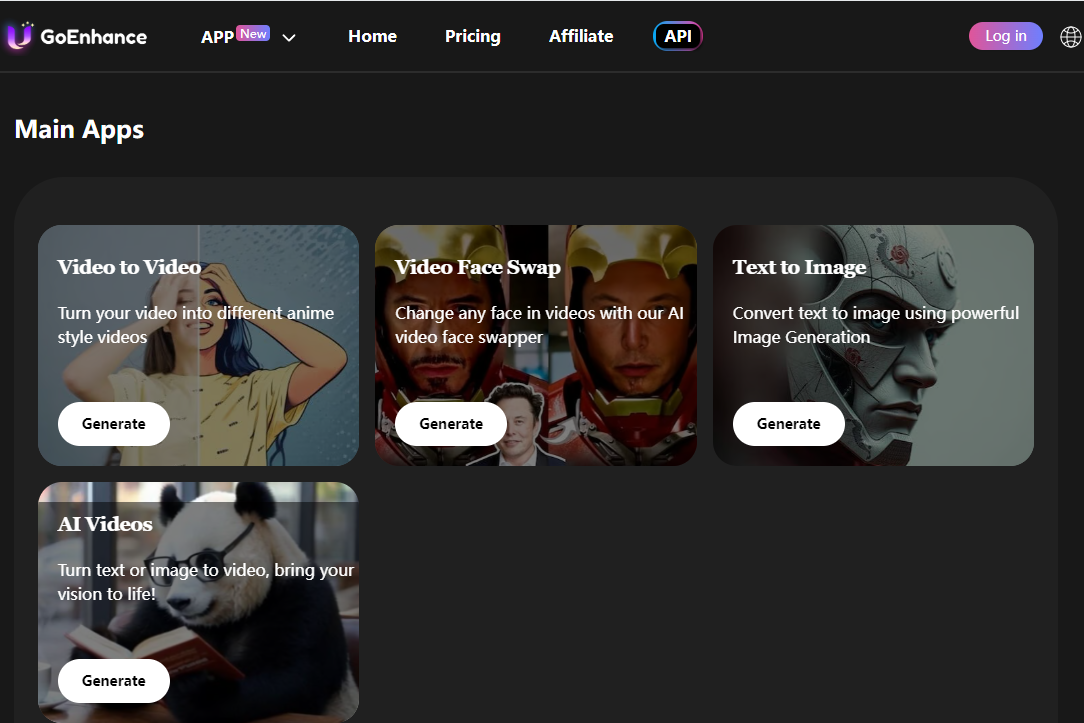
Task: Click 'Turn text or image to video' description
Action: click(205, 582)
